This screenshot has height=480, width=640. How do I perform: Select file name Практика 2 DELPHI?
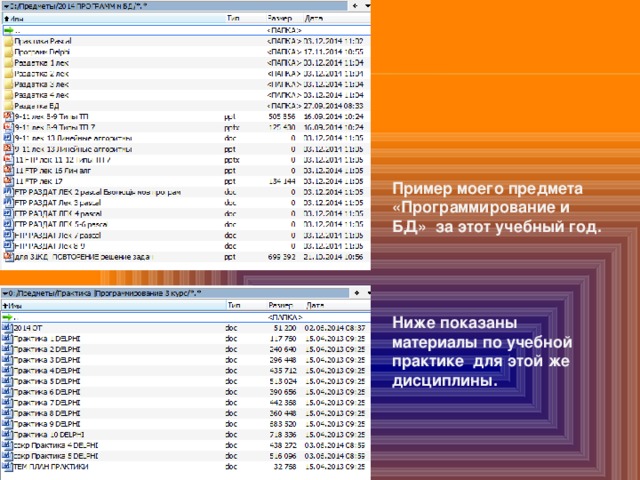tap(47, 349)
